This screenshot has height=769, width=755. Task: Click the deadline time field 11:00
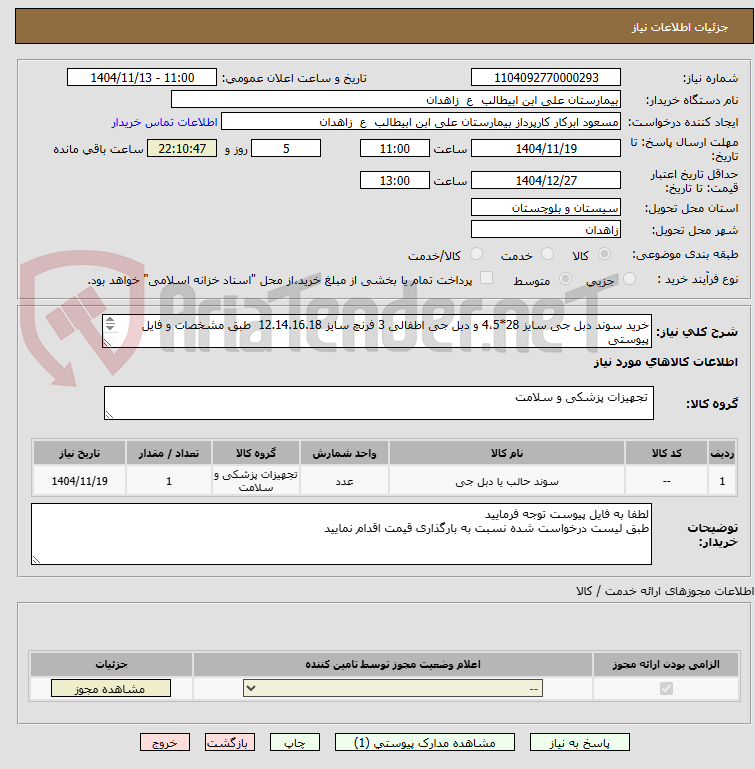394,148
